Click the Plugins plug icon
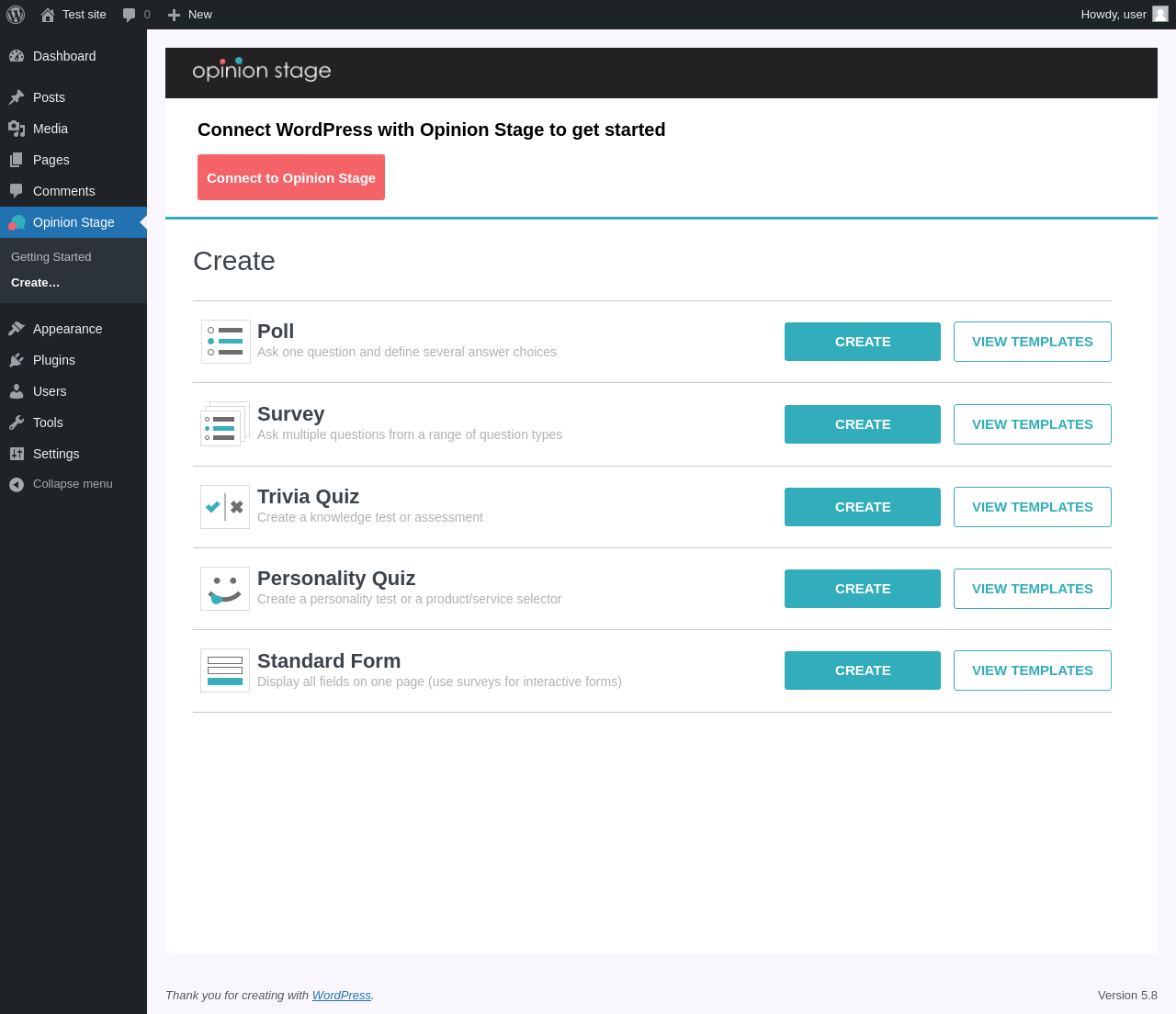 pyautogui.click(x=17, y=360)
